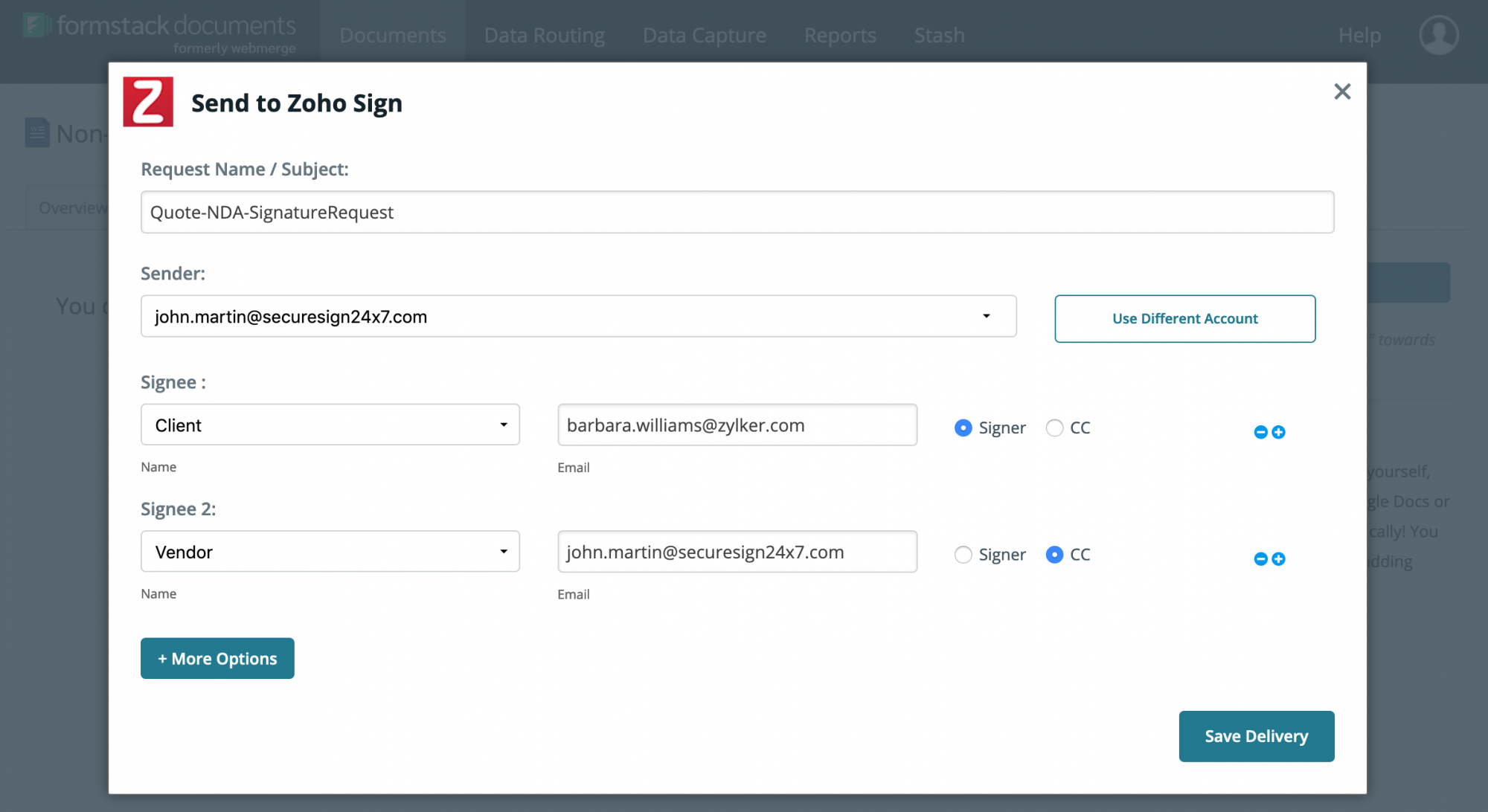Make Vendor a Signer instead of CC
Screen dimensions: 1488x812
coord(963,554)
